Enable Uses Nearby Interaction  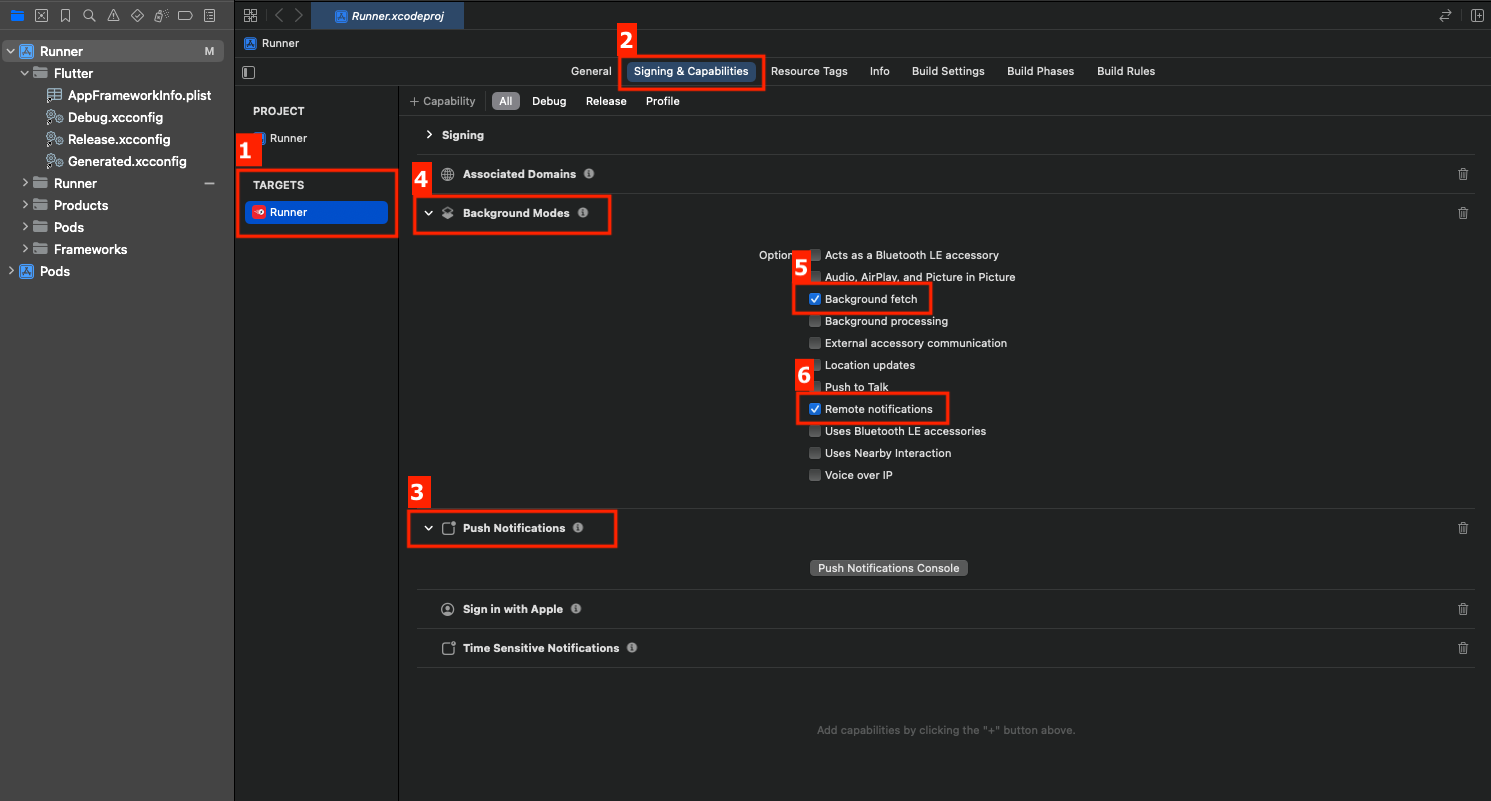coord(815,453)
